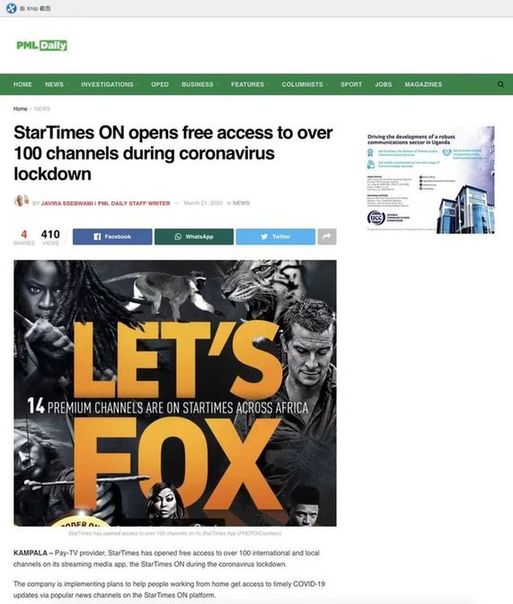513x604 pixels.
Task: Share article via WhatsApp
Action: pyautogui.click(x=194, y=237)
